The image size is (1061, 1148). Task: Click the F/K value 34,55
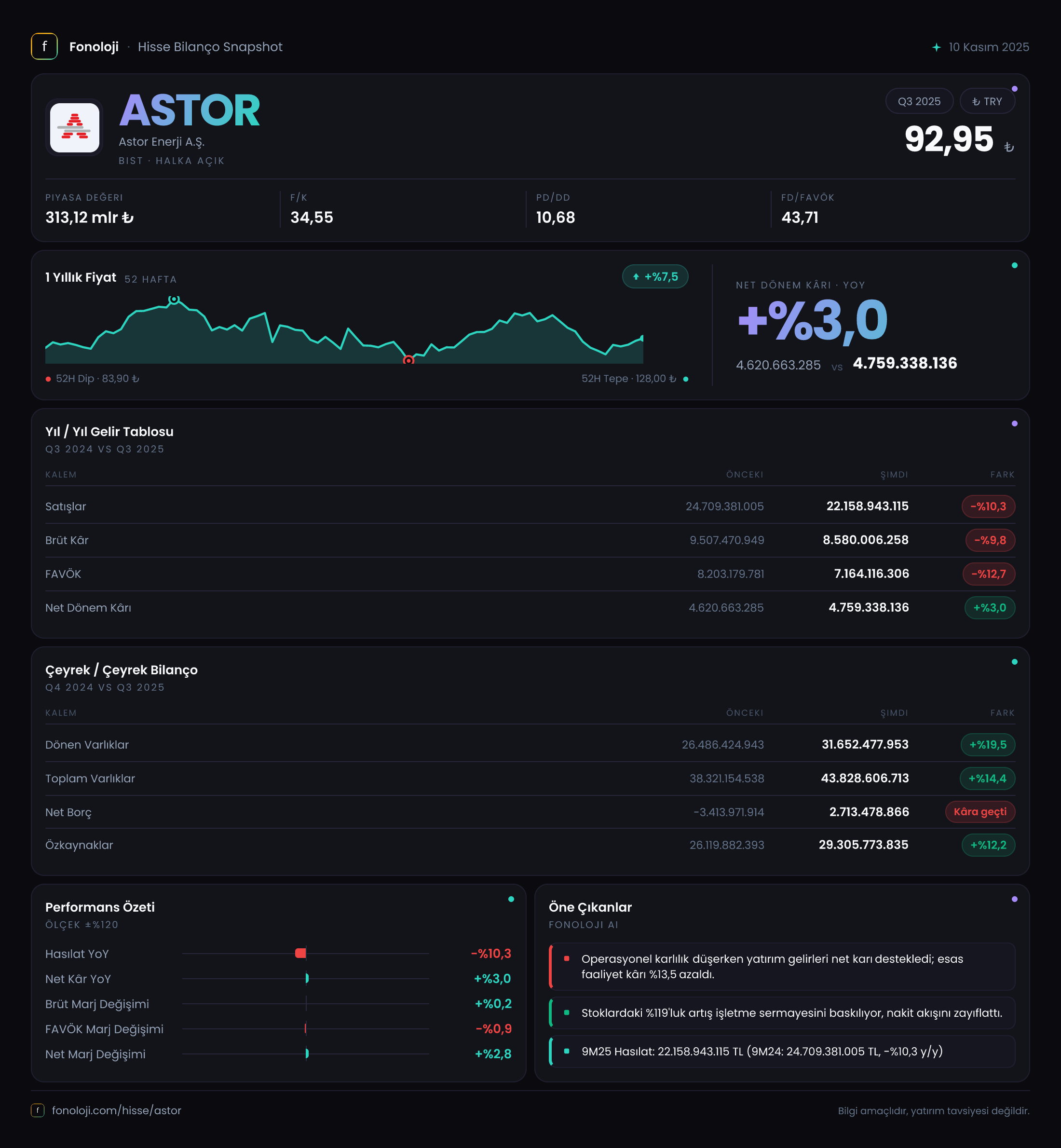coord(312,218)
